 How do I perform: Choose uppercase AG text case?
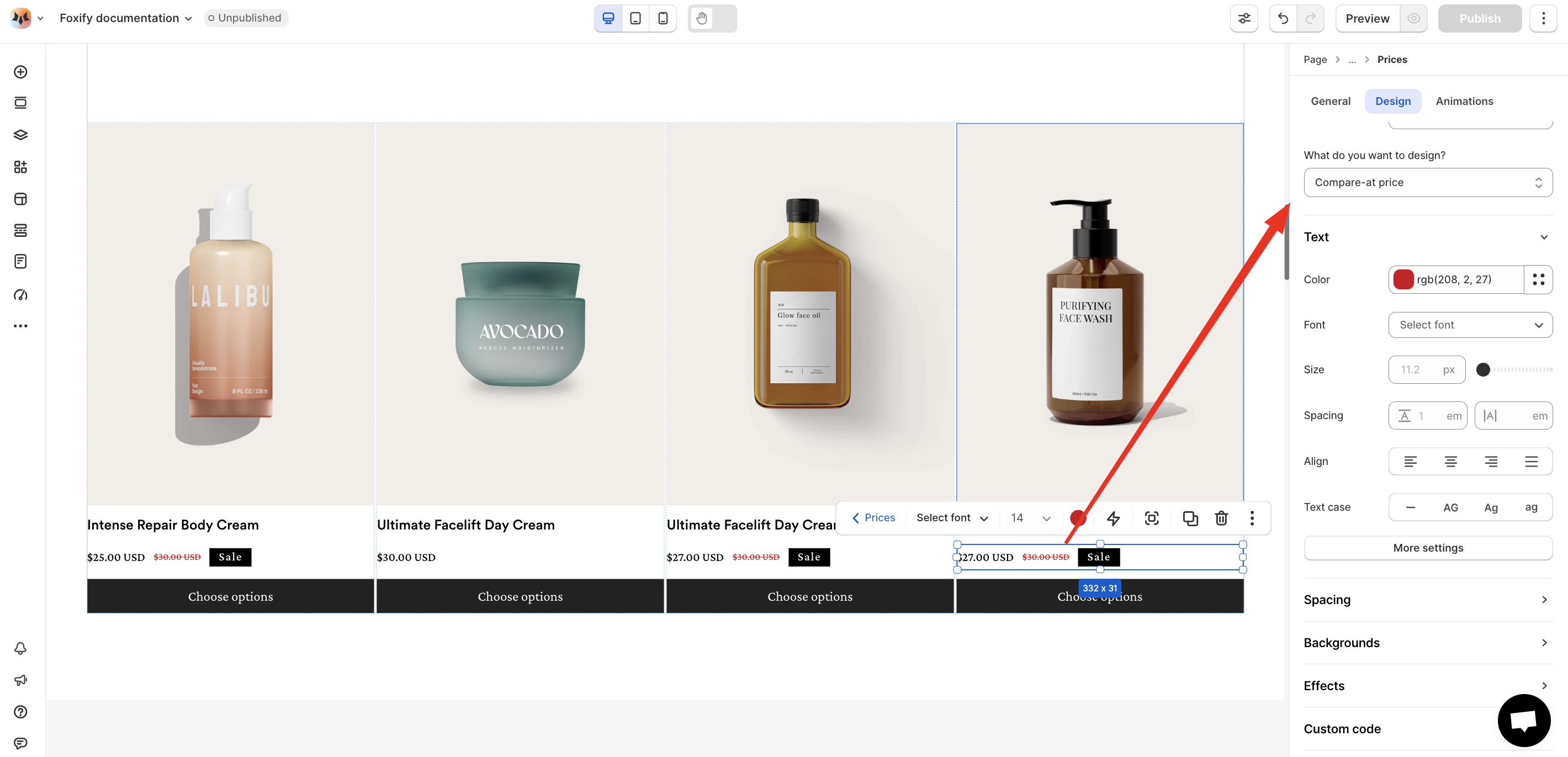click(1450, 507)
